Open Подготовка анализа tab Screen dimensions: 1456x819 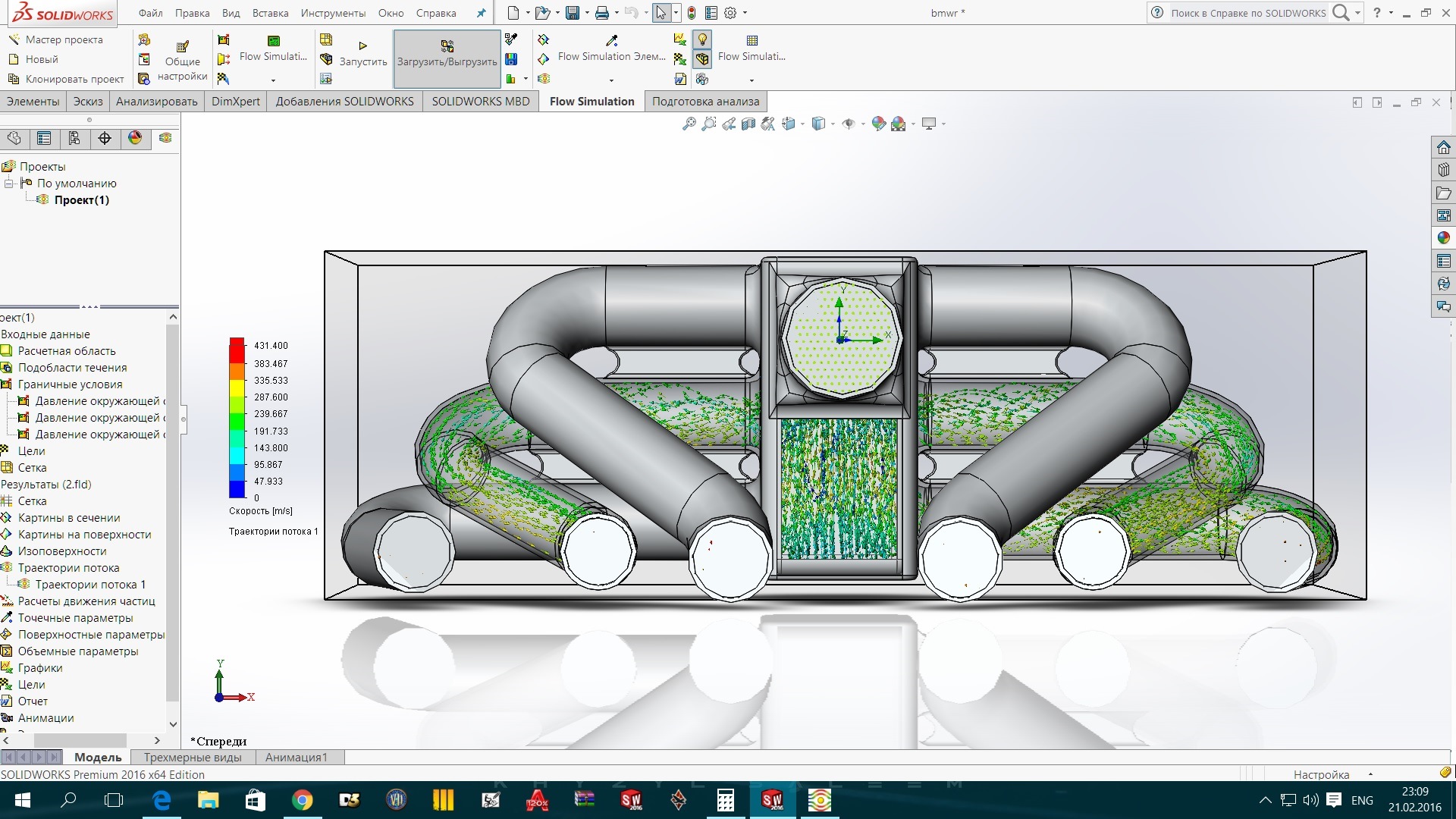(x=705, y=100)
